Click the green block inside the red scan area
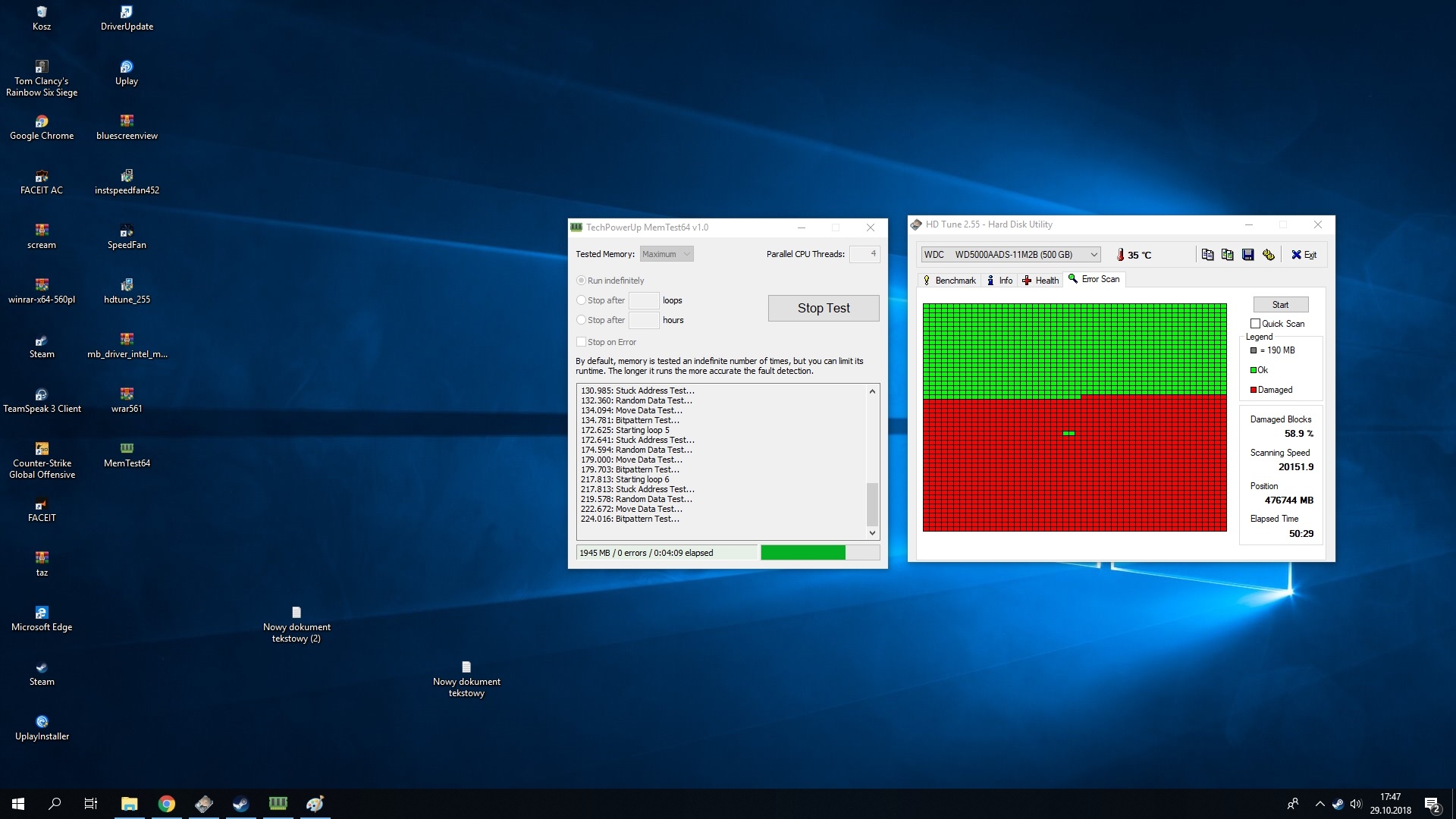Viewport: 1456px width, 819px height. point(1068,434)
